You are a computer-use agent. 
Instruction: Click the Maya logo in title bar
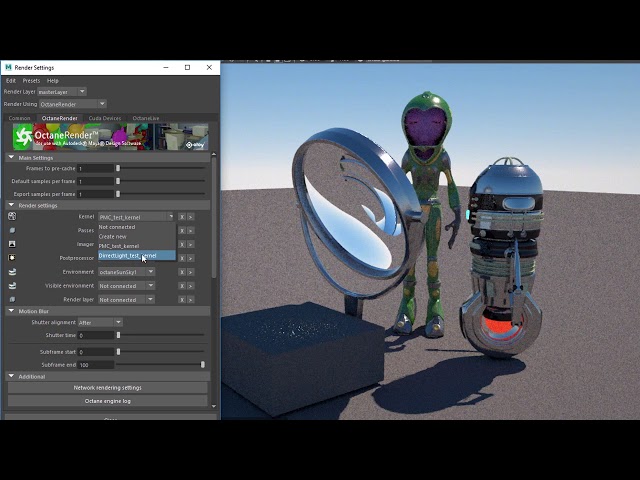[x=8, y=67]
